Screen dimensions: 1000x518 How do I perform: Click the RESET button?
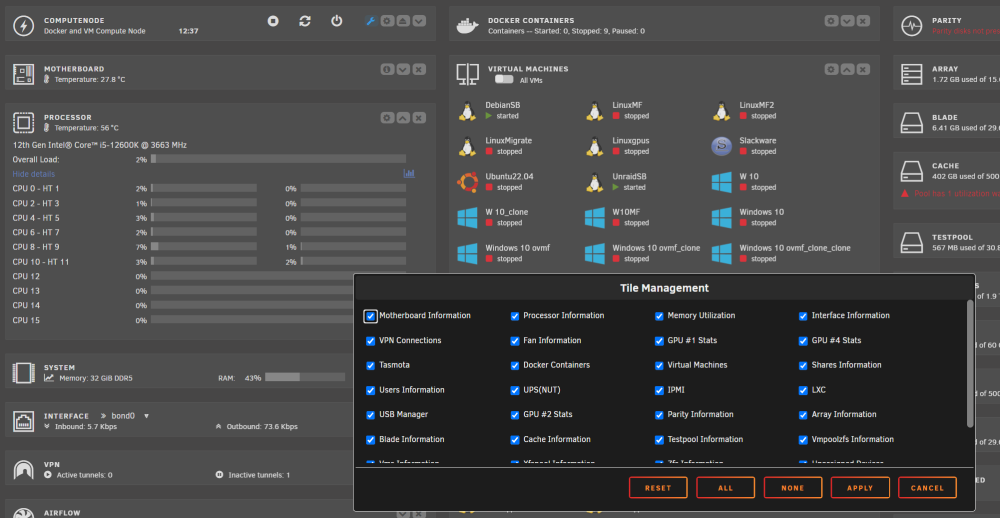658,488
